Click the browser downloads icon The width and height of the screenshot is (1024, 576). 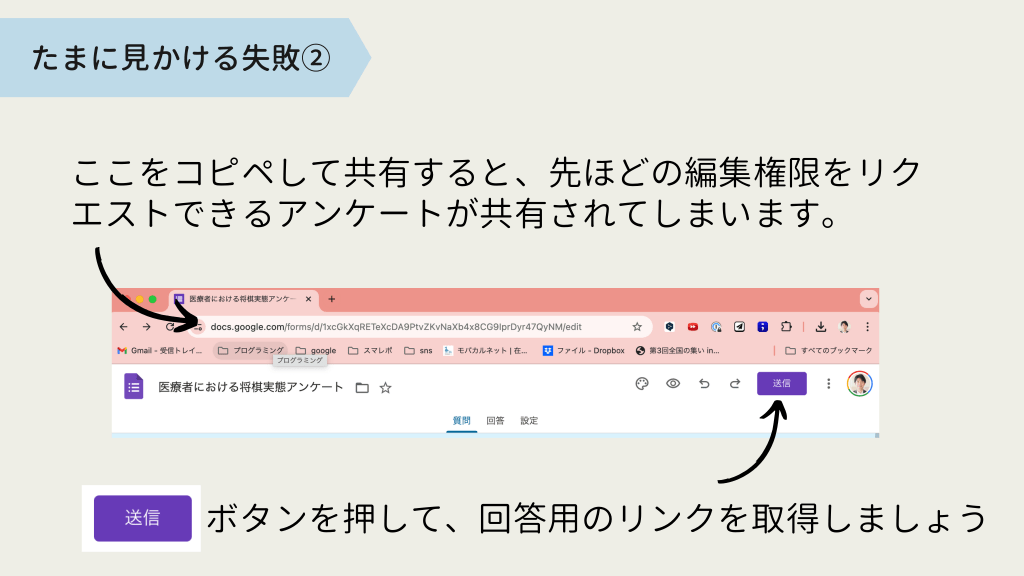(x=820, y=326)
